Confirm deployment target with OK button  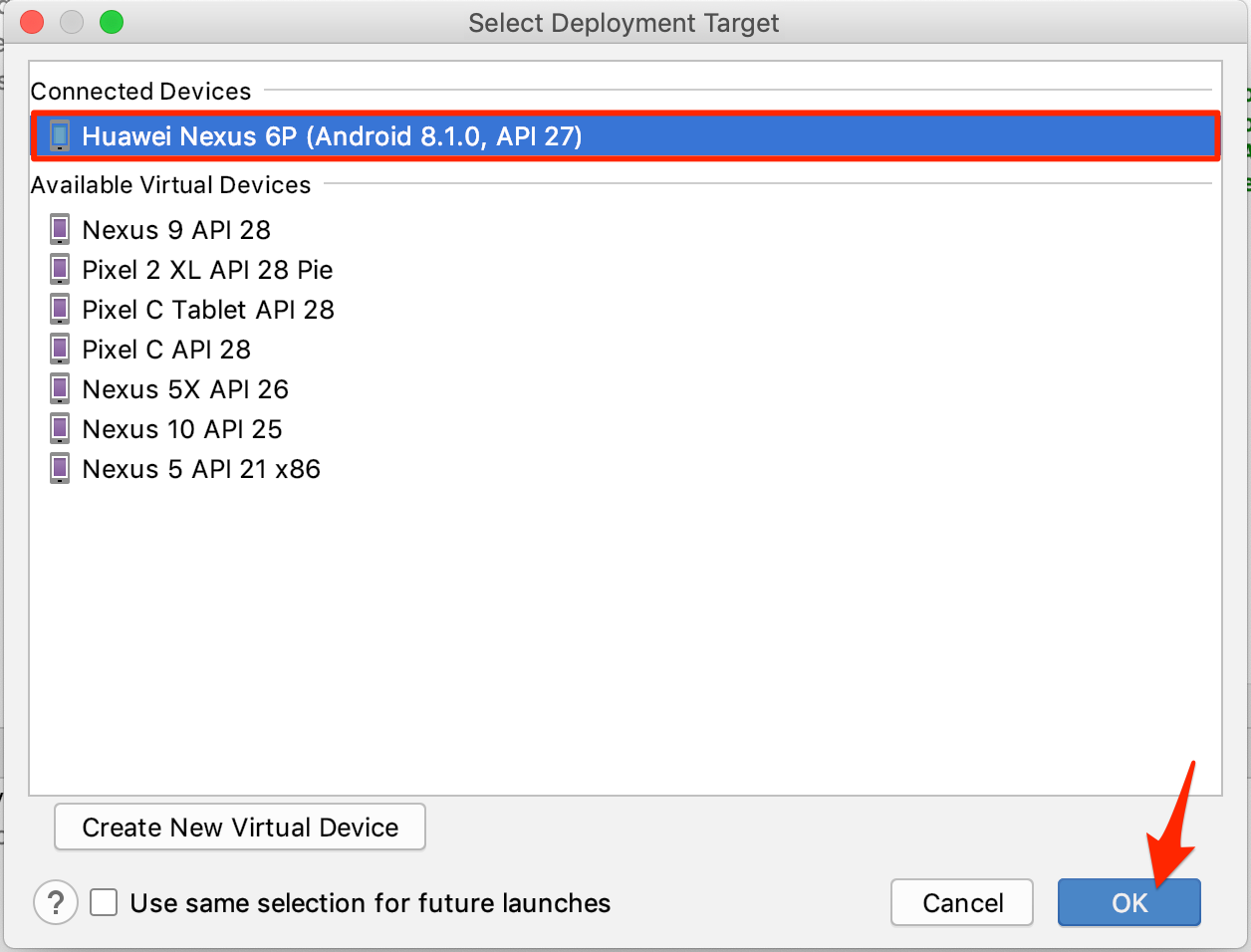[1128, 903]
